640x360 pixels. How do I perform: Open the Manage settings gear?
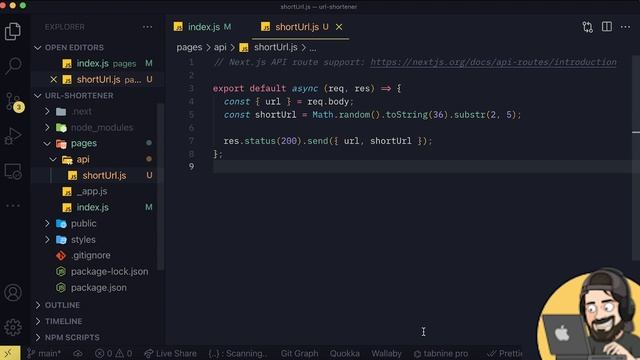pyautogui.click(x=13, y=327)
